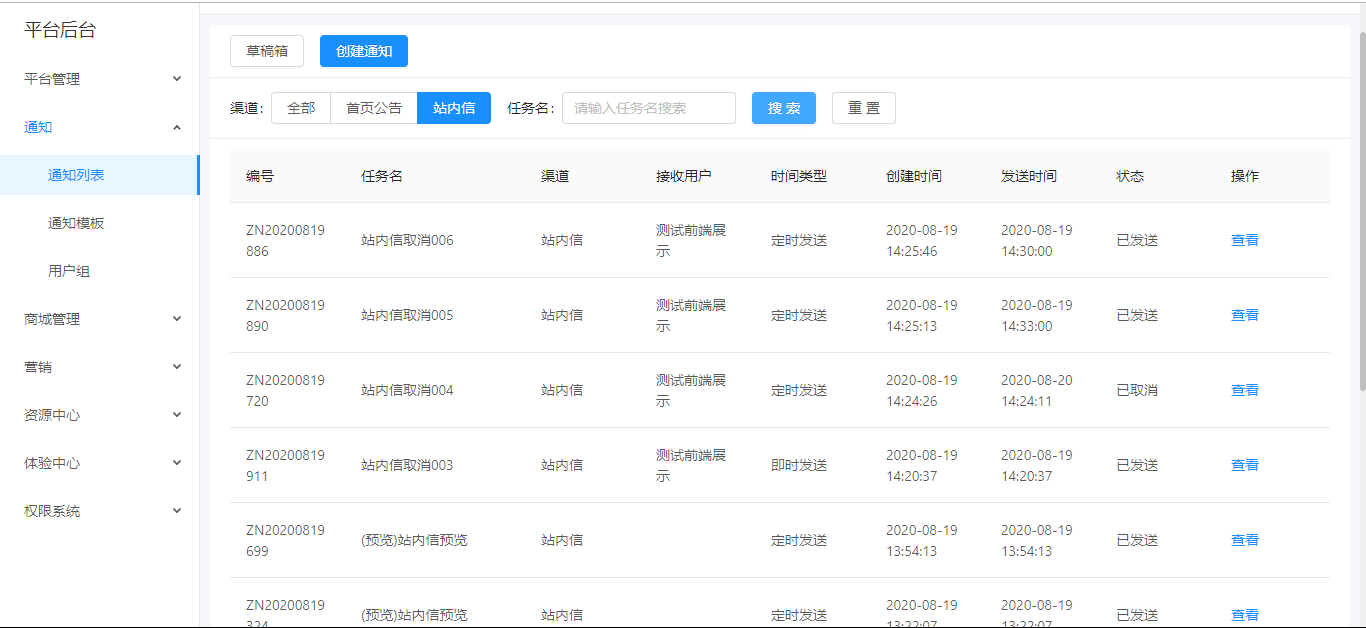The width and height of the screenshot is (1366, 628).
Task: Focus the 任务名 search input
Action: coord(649,108)
